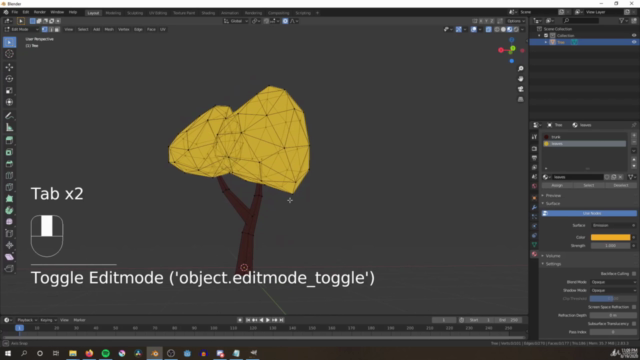Open the Edit Mode dropdown
Image resolution: width=640 pixels, height=360 pixels.
tap(21, 29)
